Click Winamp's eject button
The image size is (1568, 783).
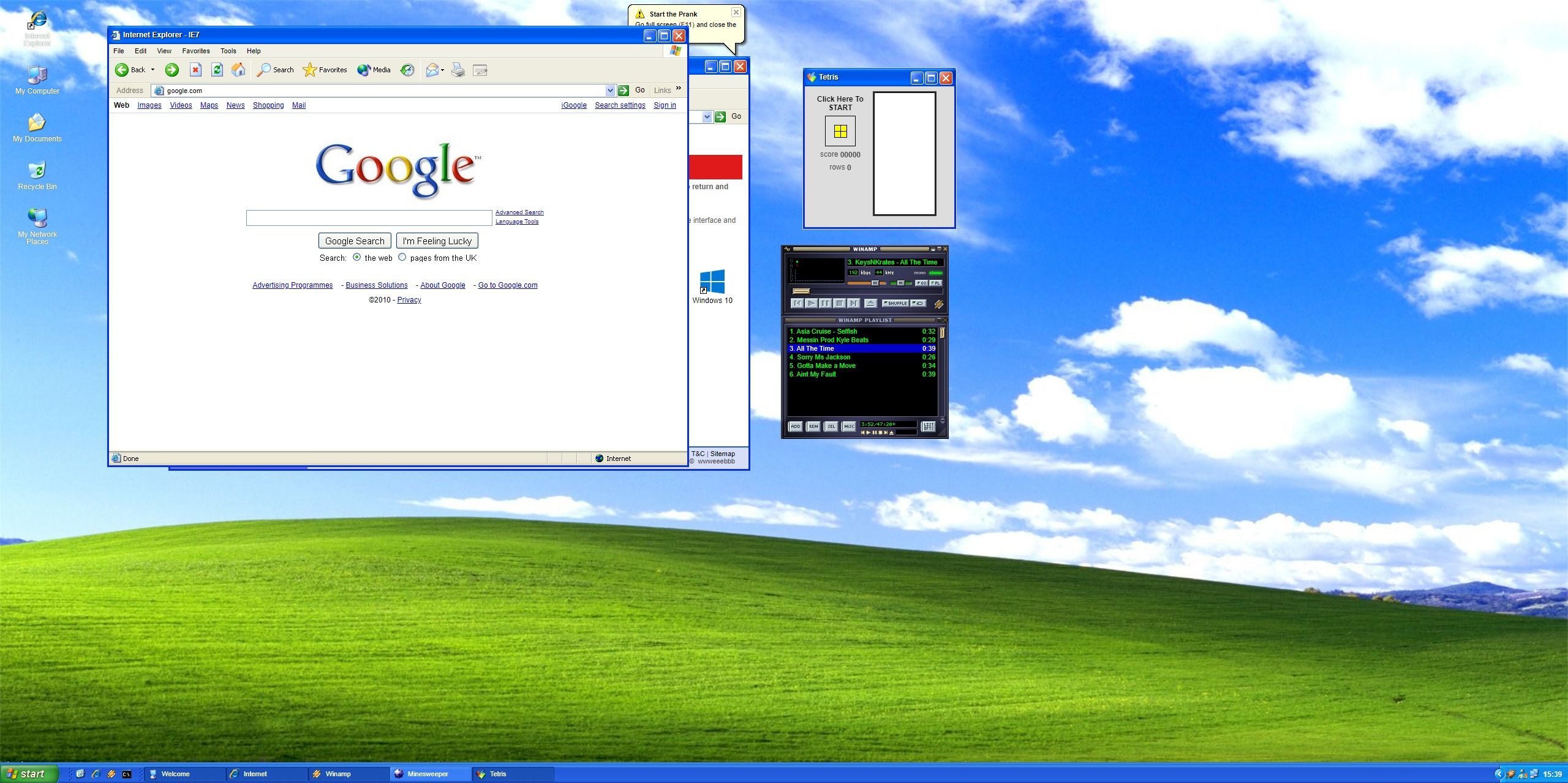[x=870, y=303]
